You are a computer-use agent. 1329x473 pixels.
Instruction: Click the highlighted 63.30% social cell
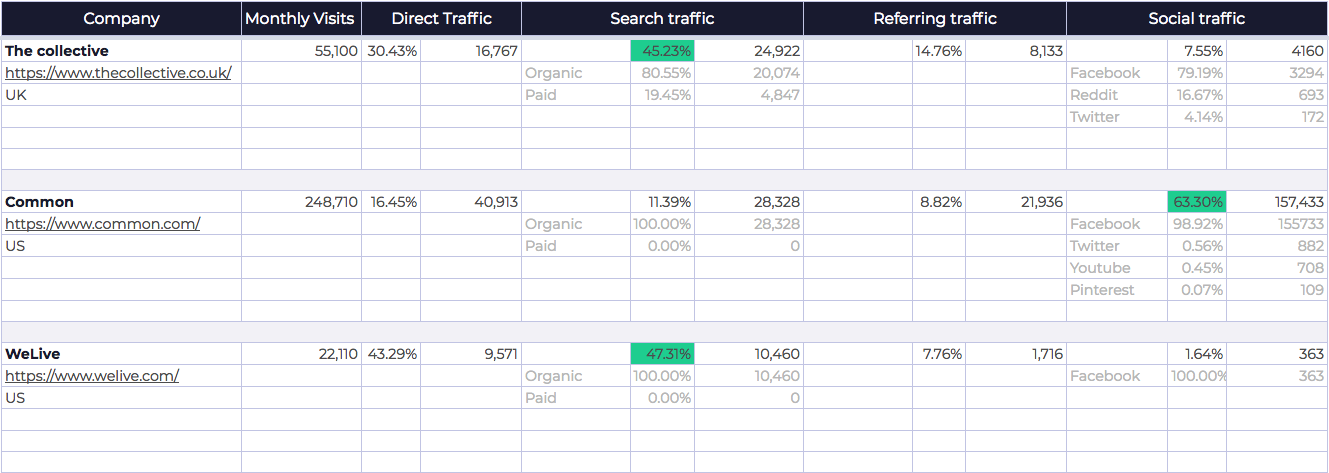click(1197, 202)
